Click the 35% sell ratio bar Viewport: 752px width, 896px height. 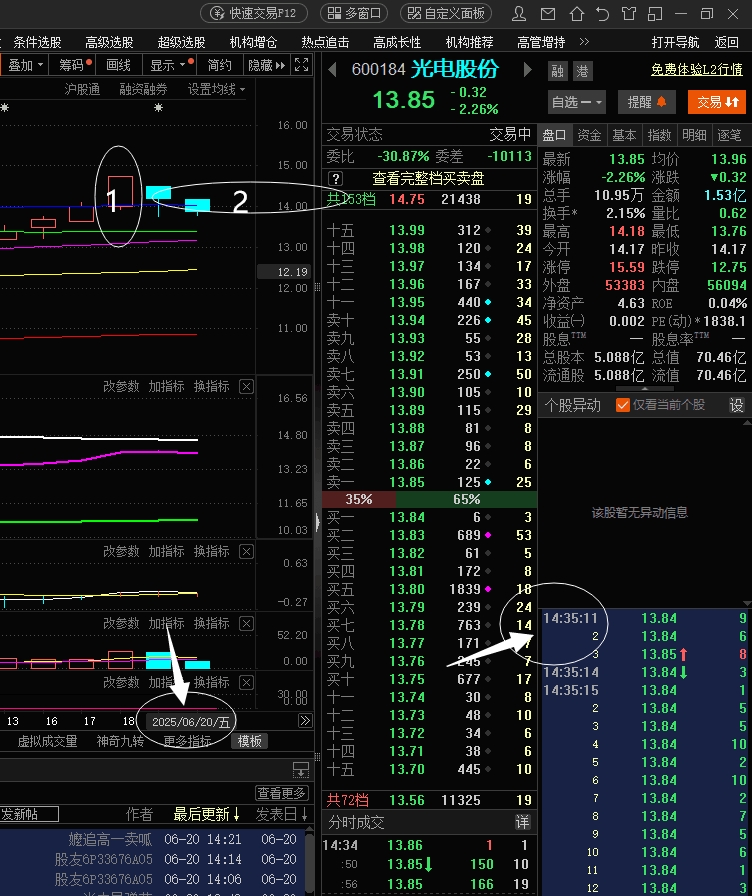click(359, 499)
